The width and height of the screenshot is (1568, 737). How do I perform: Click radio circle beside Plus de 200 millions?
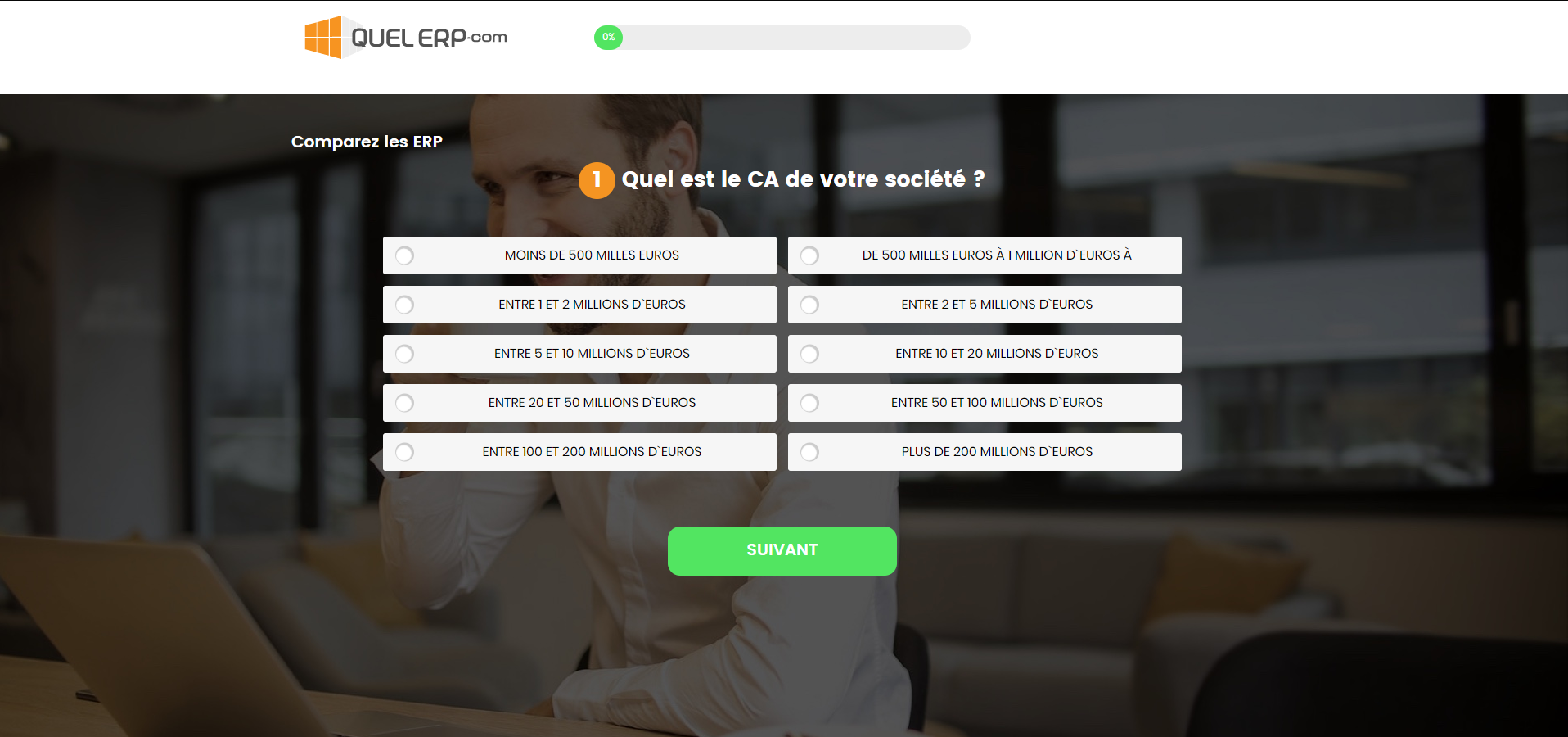click(x=809, y=452)
